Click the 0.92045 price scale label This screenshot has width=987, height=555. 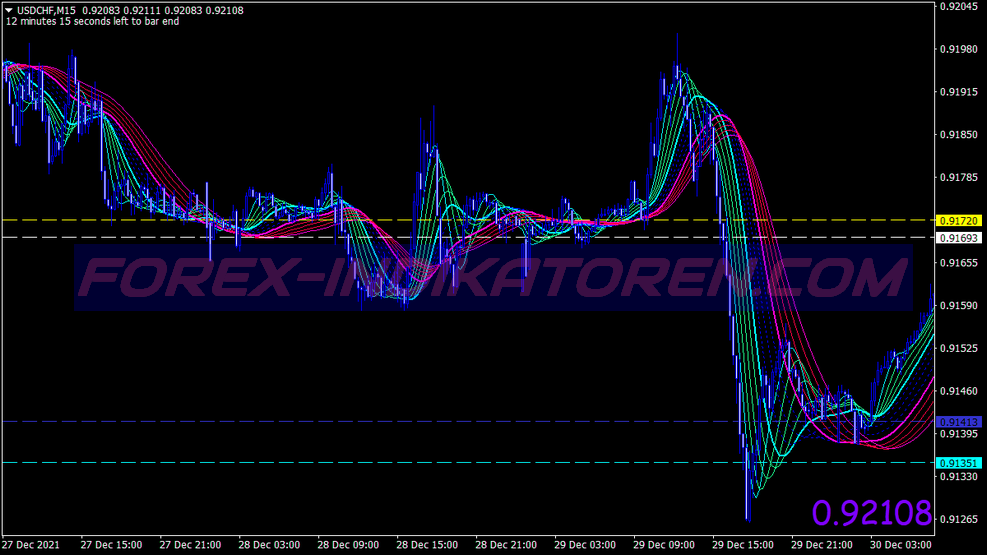click(959, 6)
